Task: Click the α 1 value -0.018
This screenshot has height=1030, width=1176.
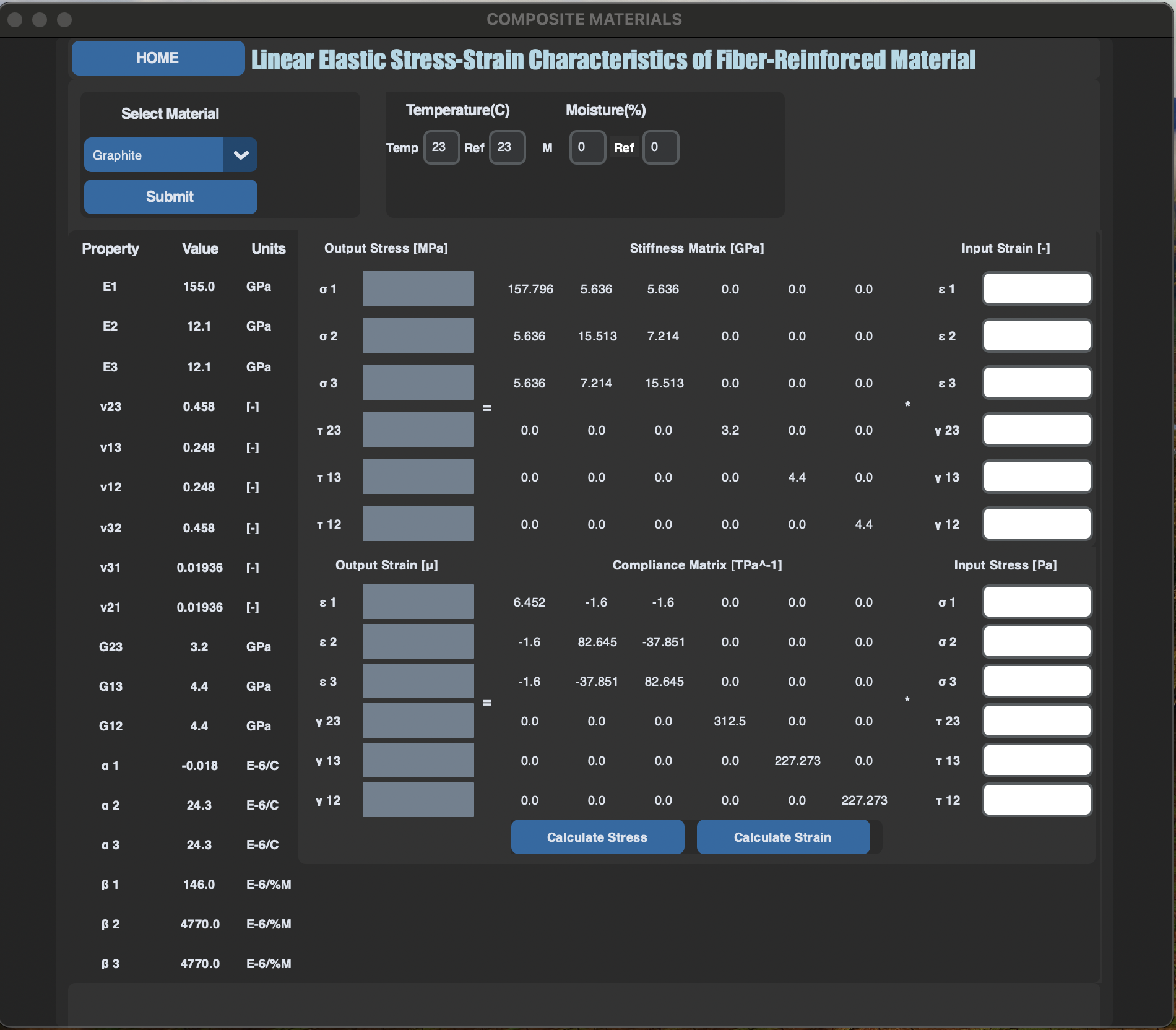Action: click(x=199, y=766)
